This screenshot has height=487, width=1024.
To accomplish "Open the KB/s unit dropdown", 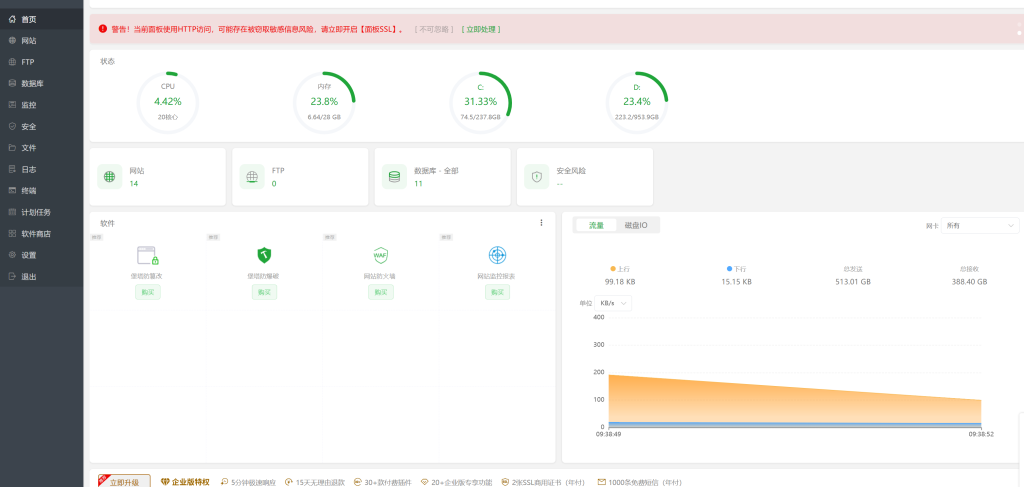I will (x=614, y=303).
